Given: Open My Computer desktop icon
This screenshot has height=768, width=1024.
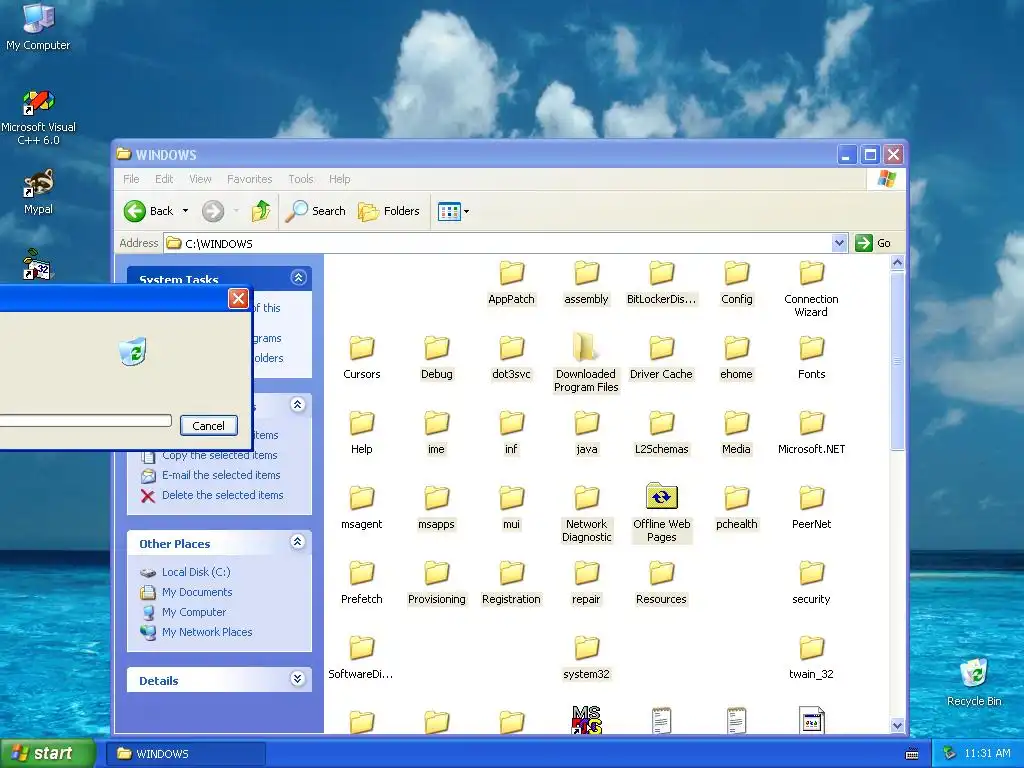Looking at the screenshot, I should pos(38,27).
